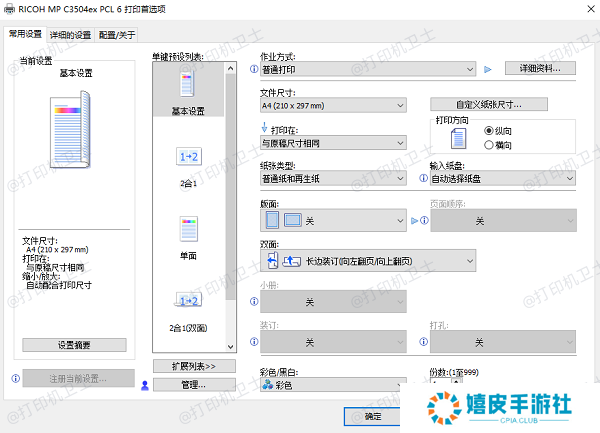
Task: Click info icon beside 作业方式 dropdown
Action: [x=253, y=70]
